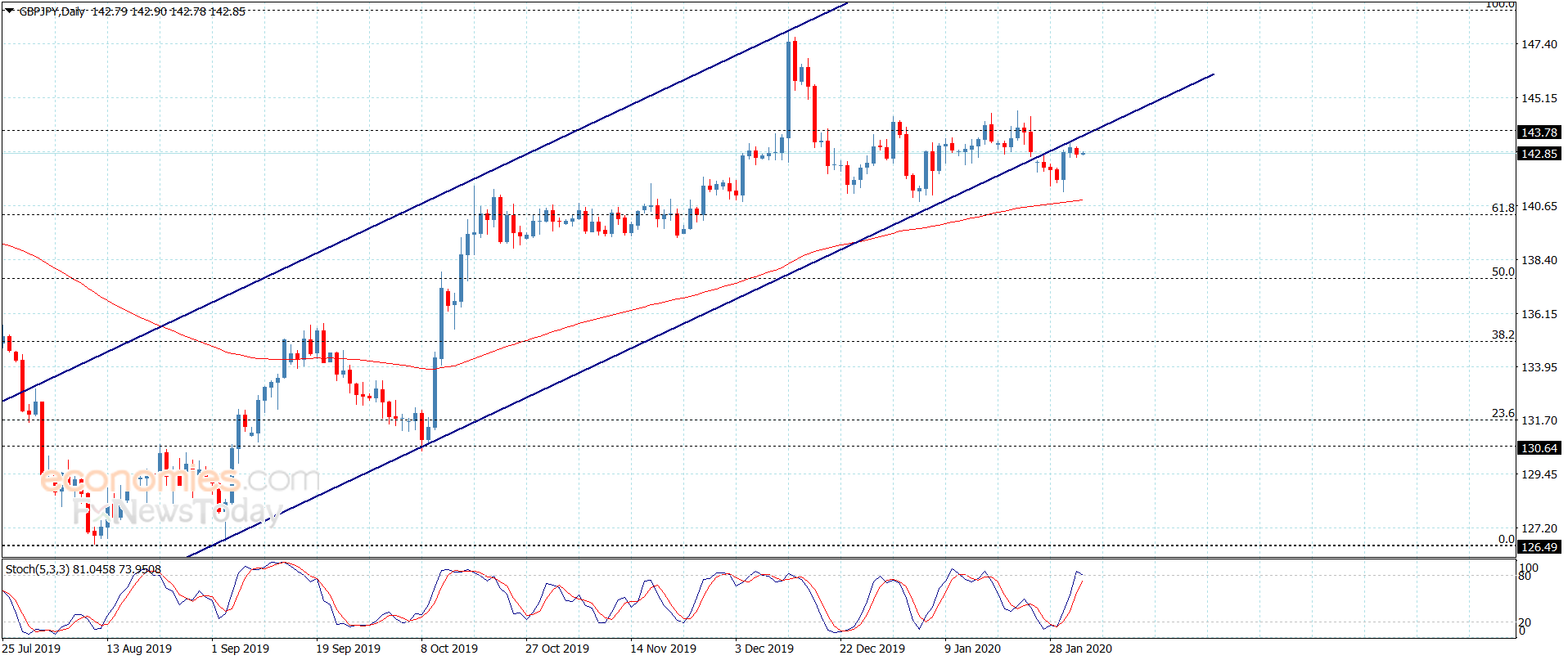Click the 27 Oct 2019 date label
This screenshot has height=660, width=1568.
coord(557,649)
